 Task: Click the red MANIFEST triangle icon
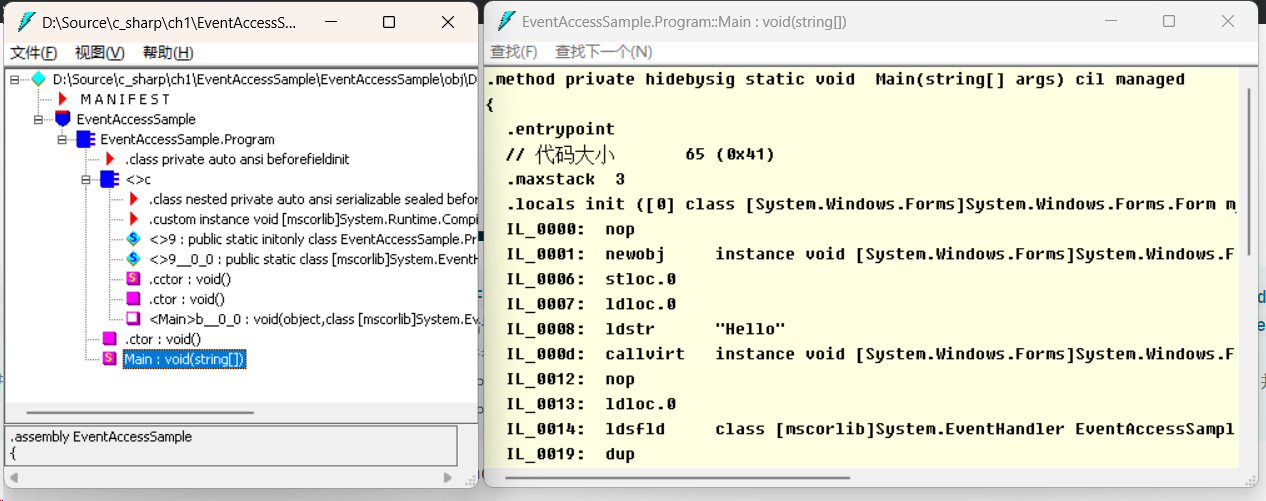(63, 99)
